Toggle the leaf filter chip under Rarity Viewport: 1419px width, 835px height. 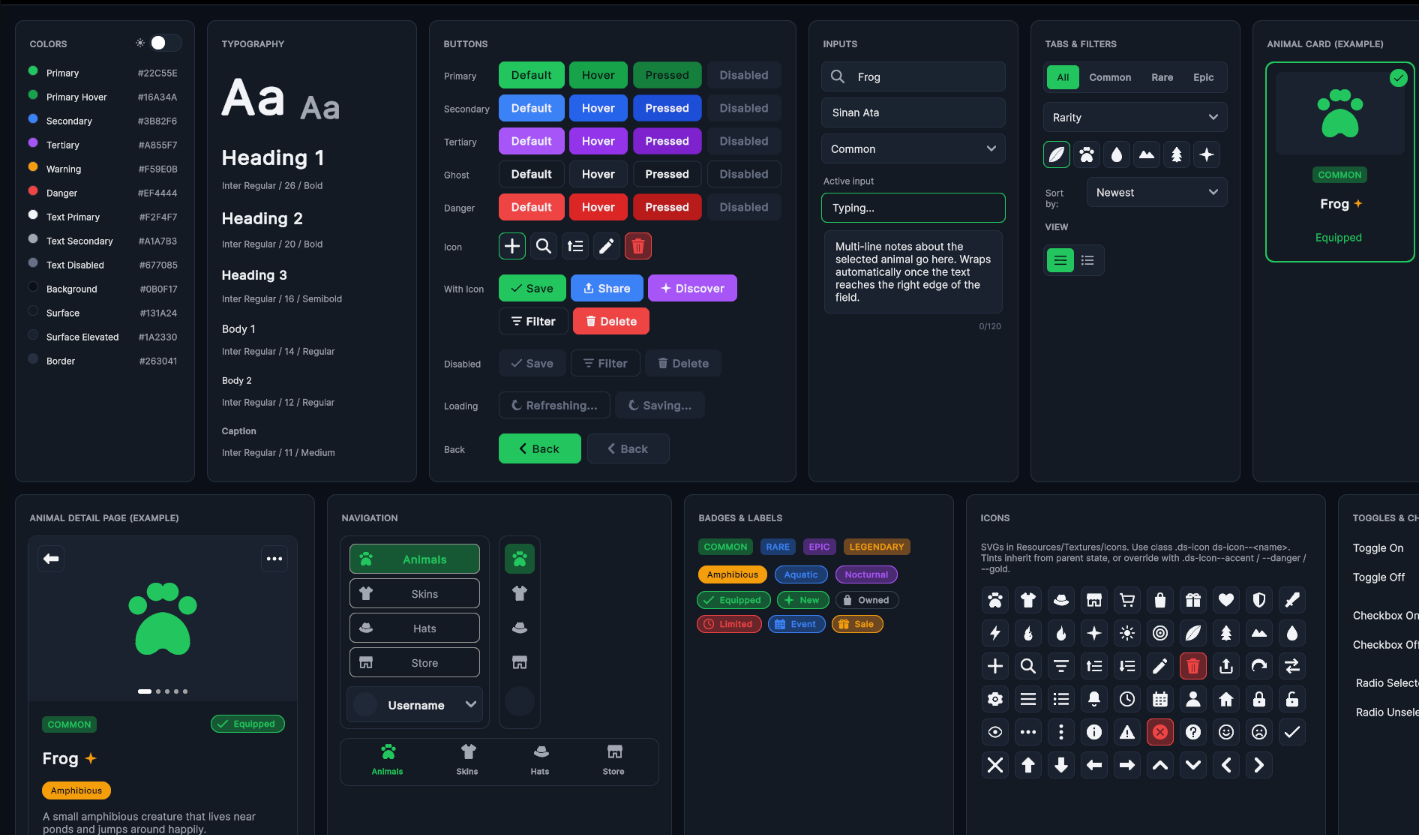(1057, 154)
